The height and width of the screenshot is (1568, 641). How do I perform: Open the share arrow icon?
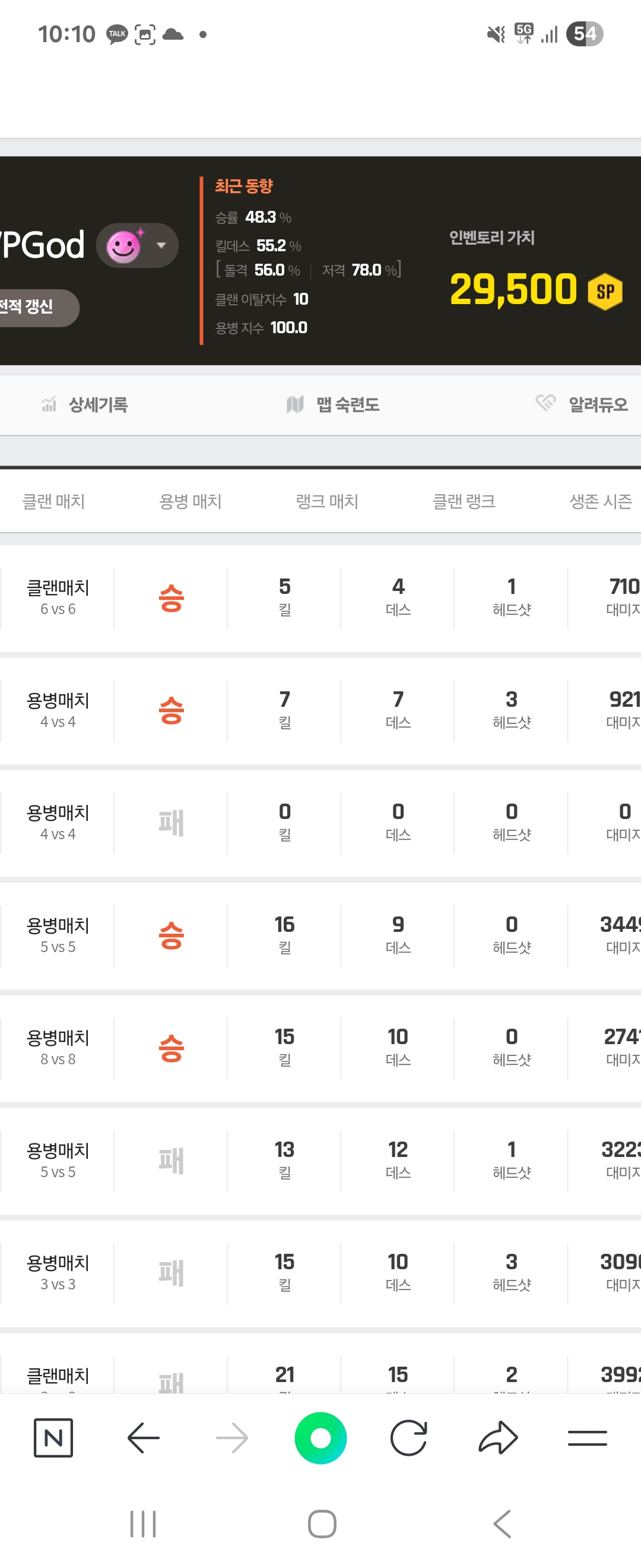tap(498, 1438)
